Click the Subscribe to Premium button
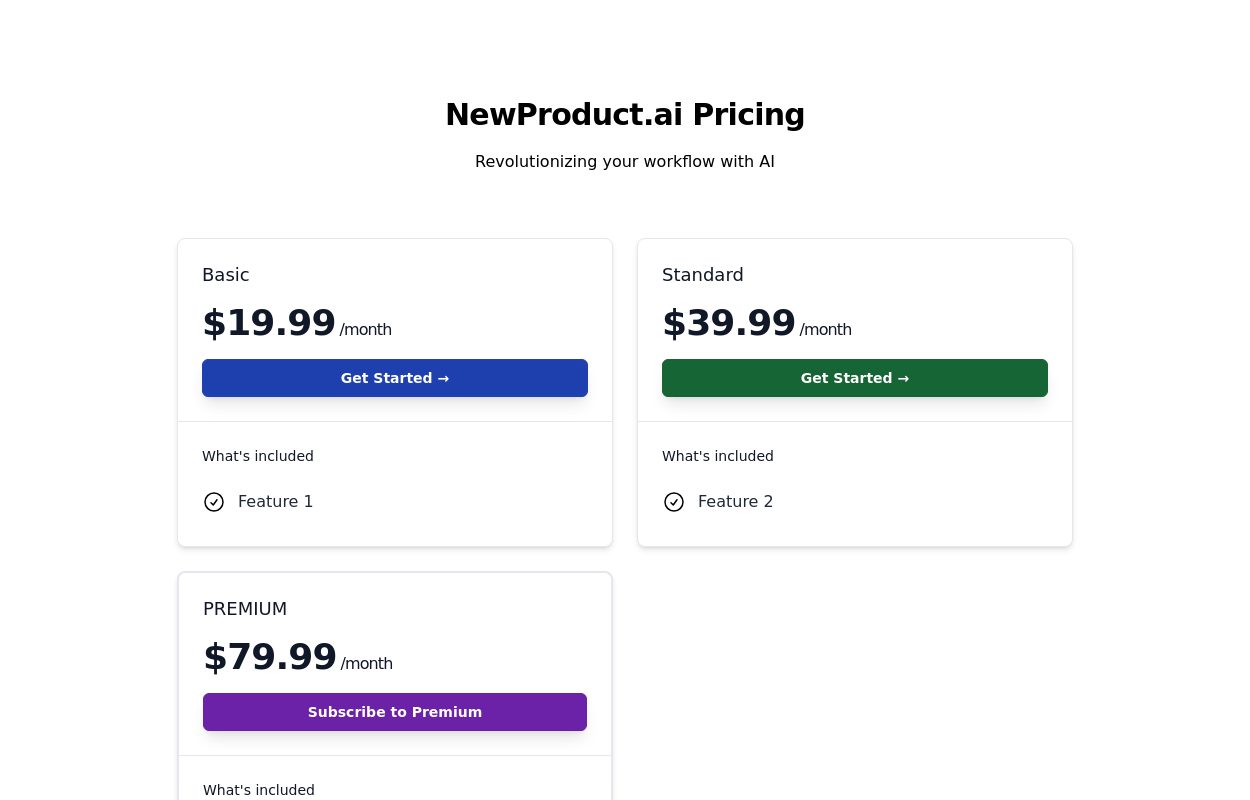Viewport: 1250px width, 800px height. (395, 712)
